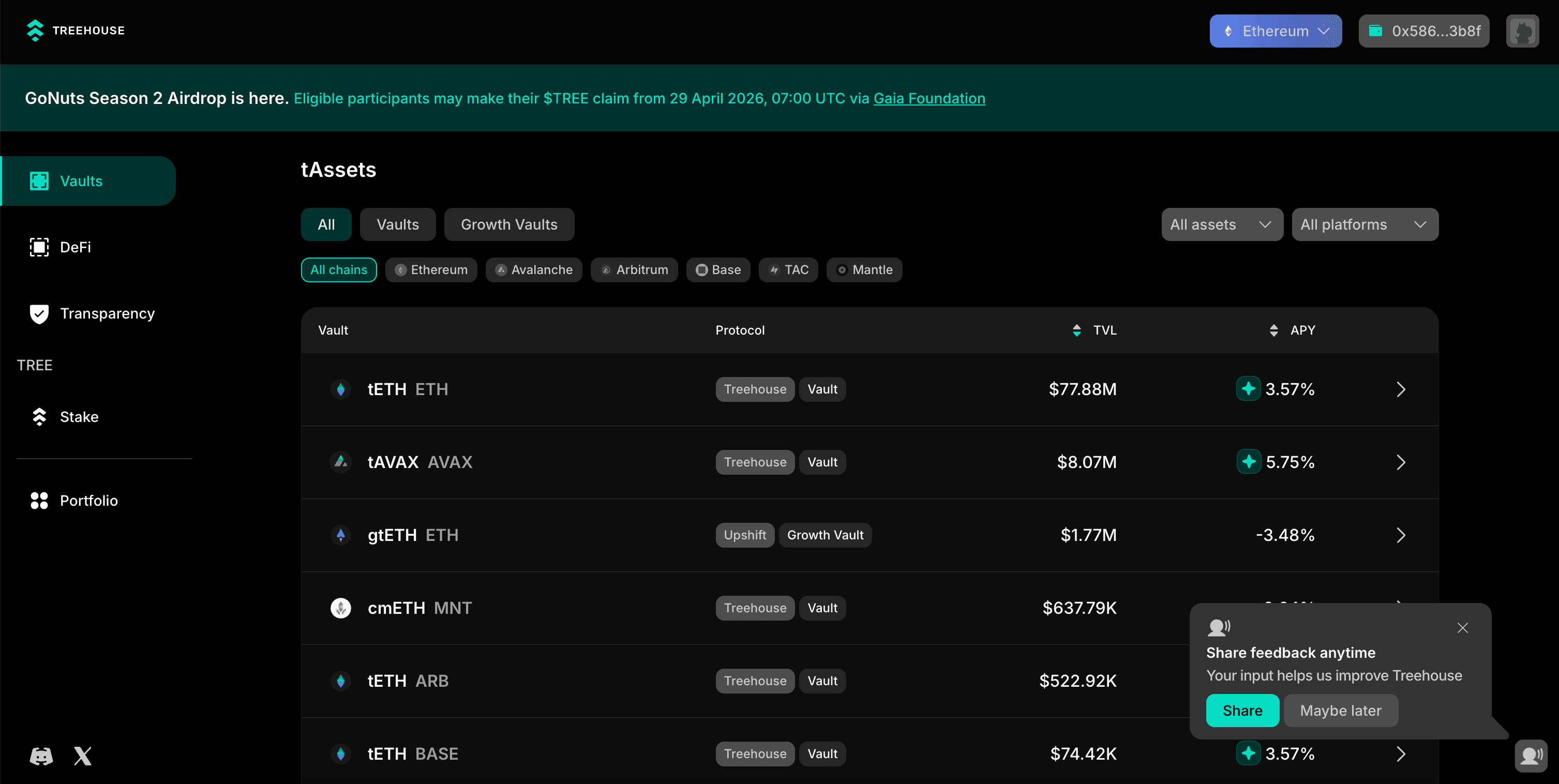Open the Vaults sidebar section
The height and width of the screenshot is (784, 1559).
coord(88,181)
